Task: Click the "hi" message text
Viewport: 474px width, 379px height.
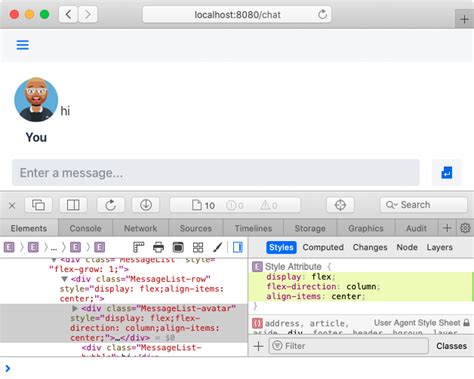Action: pos(65,111)
